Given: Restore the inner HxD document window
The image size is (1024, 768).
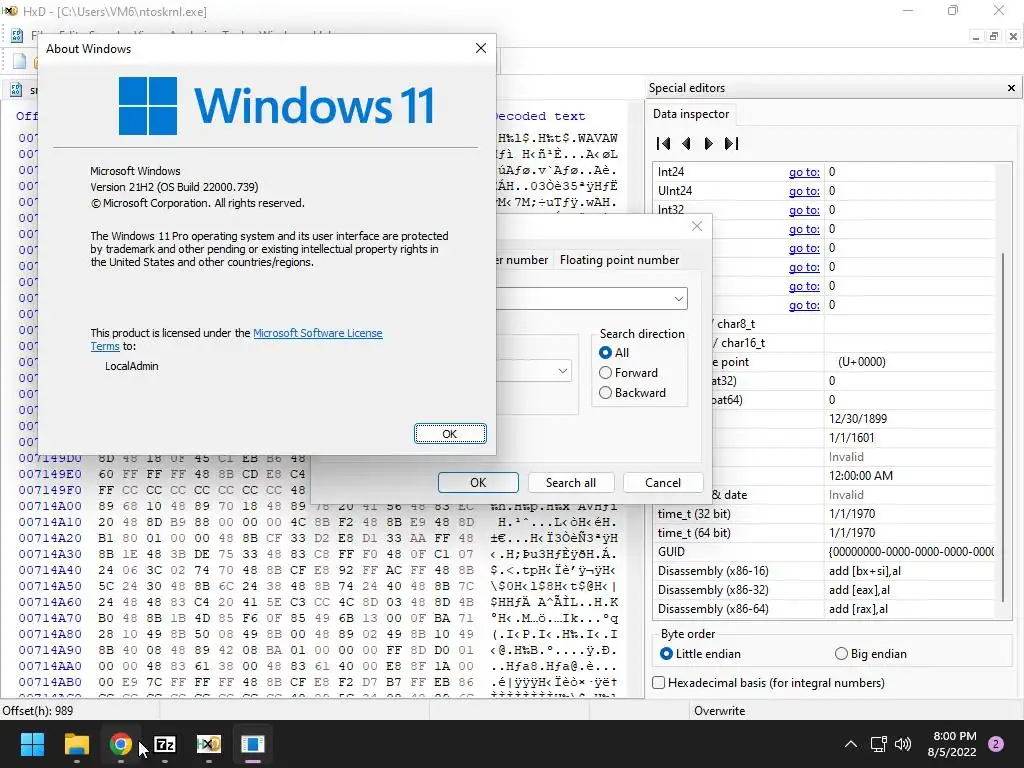Looking at the screenshot, I should (993, 37).
